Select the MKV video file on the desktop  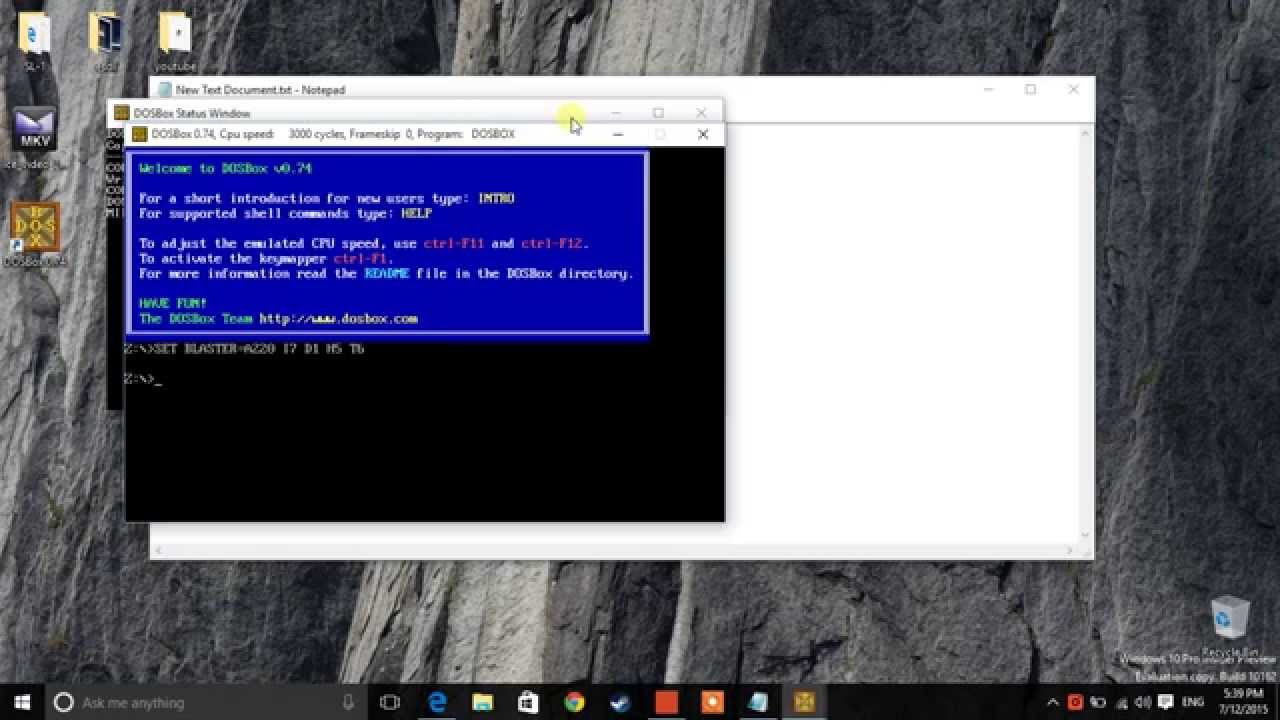[35, 137]
